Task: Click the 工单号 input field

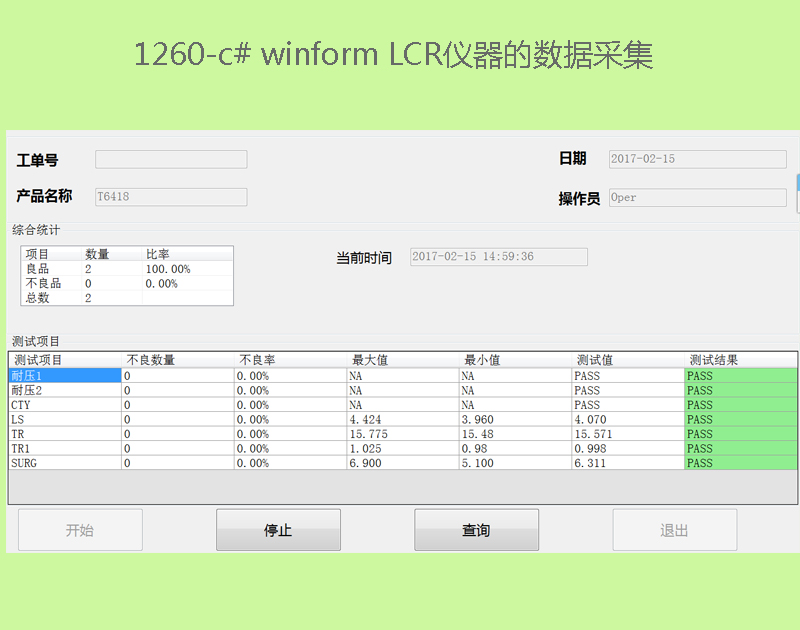Action: (171, 160)
